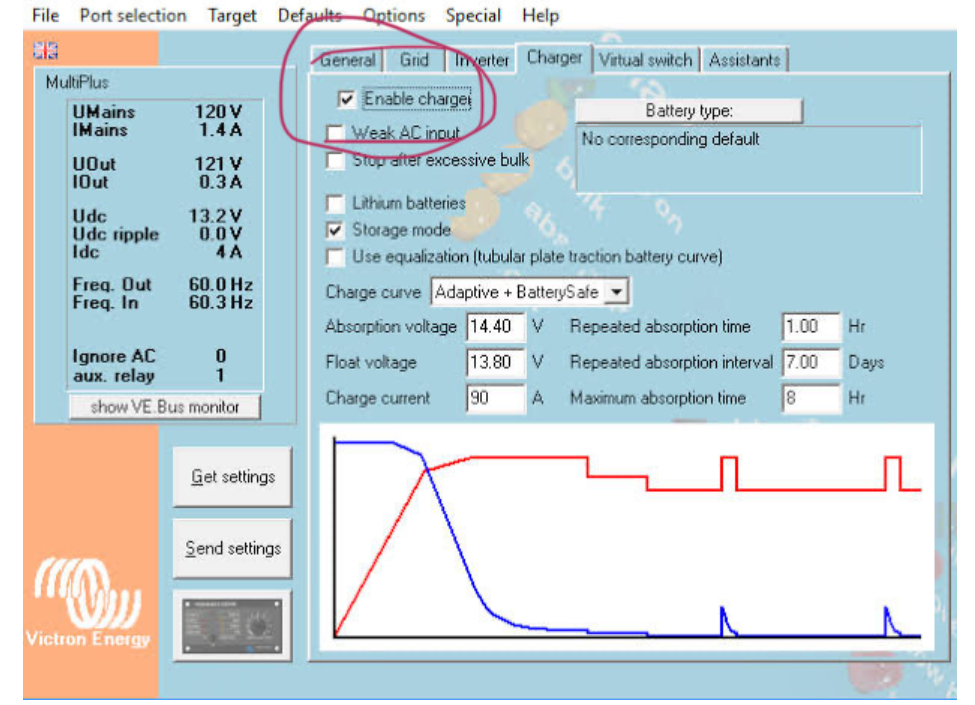Switch to the General tab
The image size is (975, 705).
click(x=348, y=60)
